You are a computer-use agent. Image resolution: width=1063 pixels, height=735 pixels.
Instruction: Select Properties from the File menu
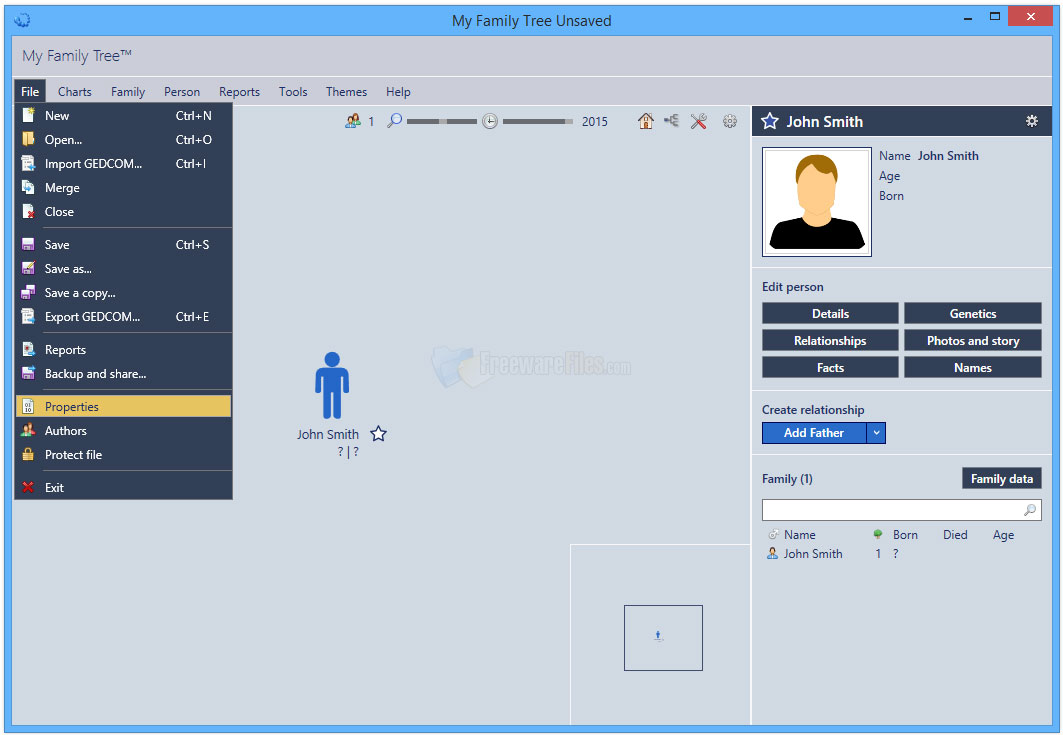click(x=70, y=406)
